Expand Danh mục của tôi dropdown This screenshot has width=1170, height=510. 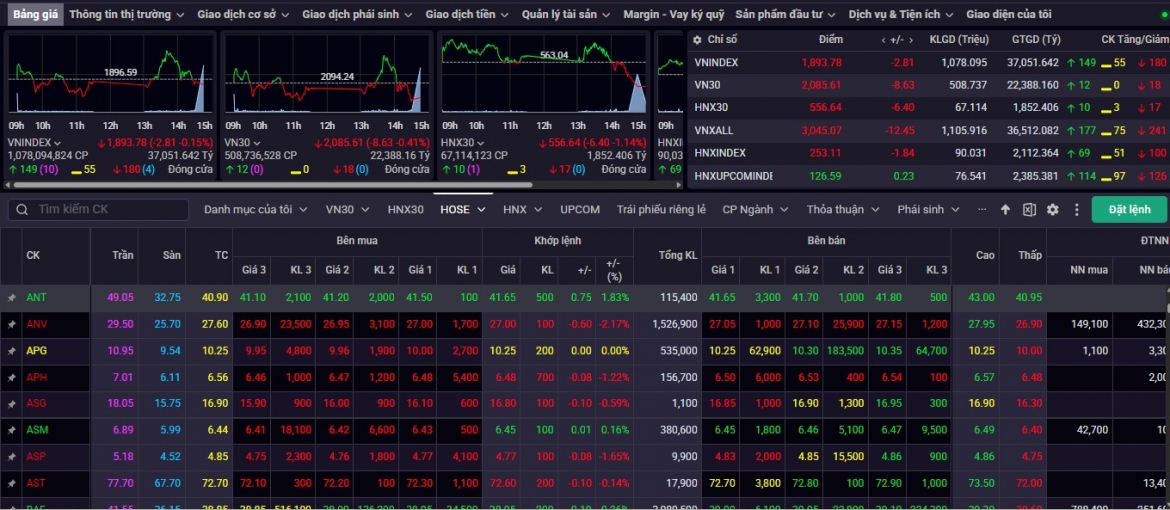(x=303, y=210)
